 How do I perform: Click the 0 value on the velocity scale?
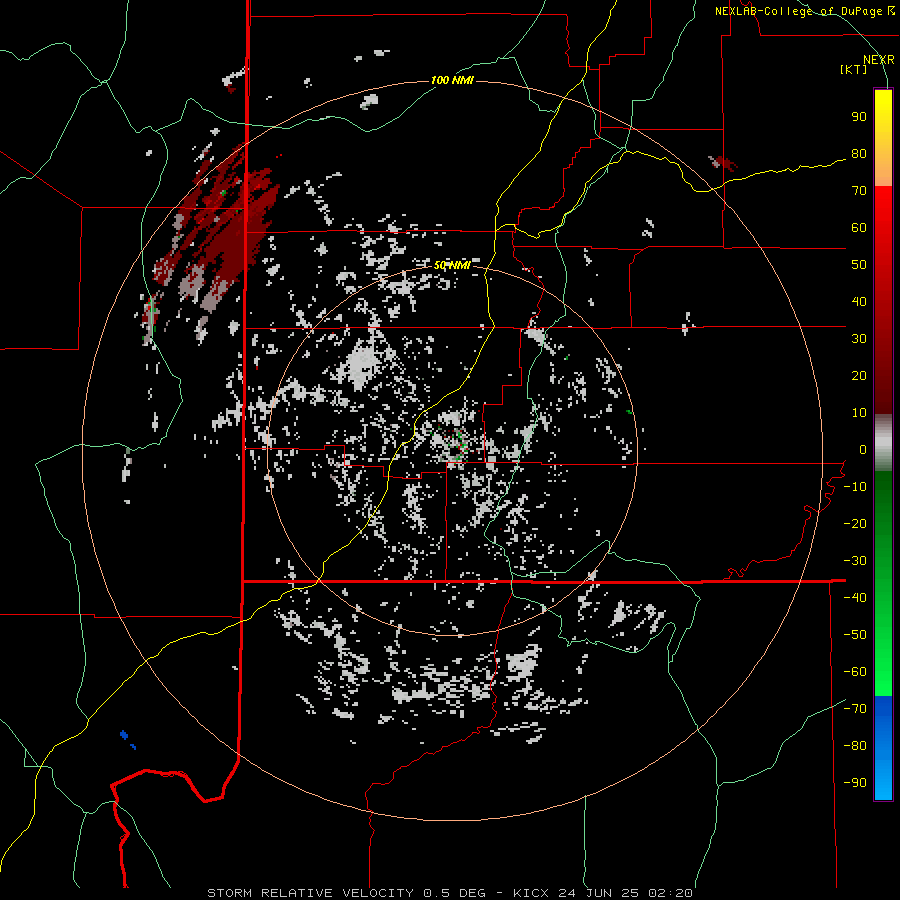click(862, 450)
